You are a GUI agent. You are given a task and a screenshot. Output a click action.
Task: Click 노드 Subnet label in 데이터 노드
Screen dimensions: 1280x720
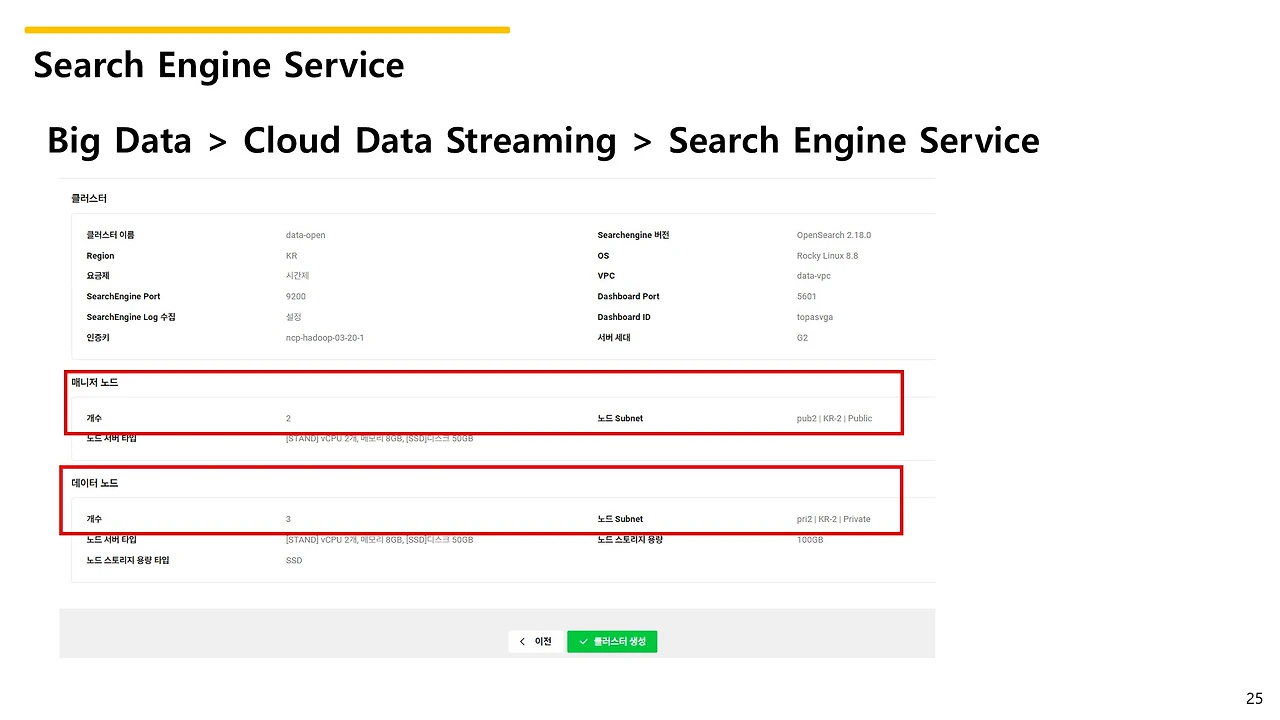point(620,519)
